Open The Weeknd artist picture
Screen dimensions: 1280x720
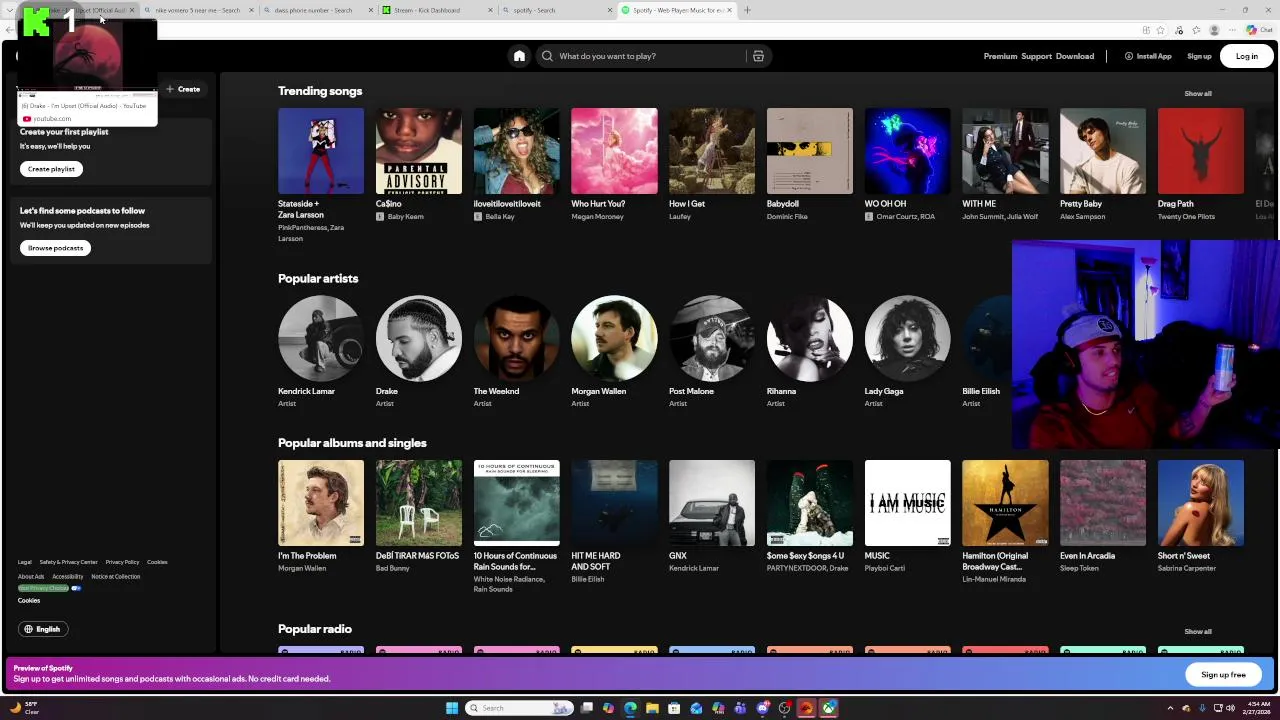coord(516,338)
